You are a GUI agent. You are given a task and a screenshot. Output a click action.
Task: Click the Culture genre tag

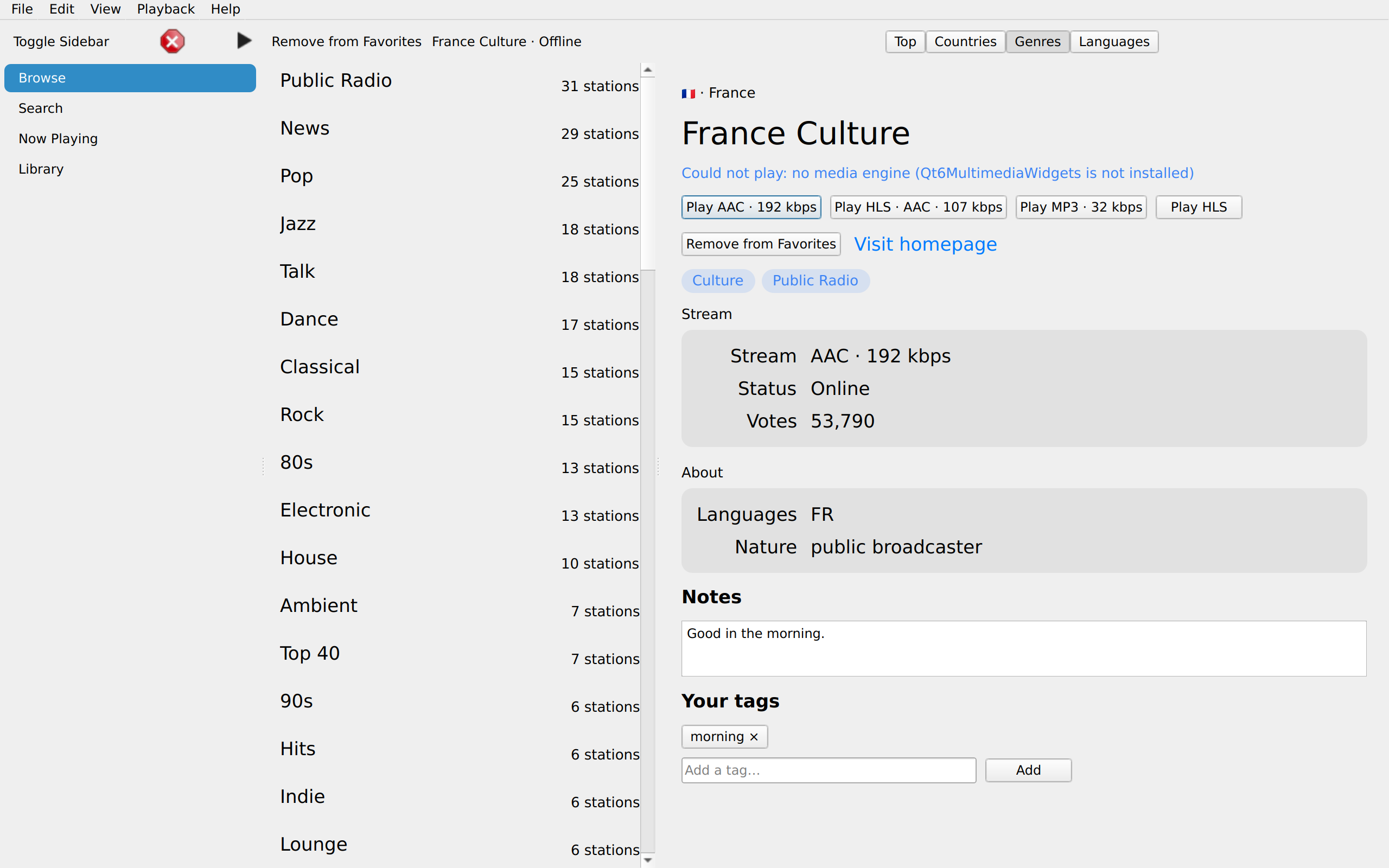(718, 280)
